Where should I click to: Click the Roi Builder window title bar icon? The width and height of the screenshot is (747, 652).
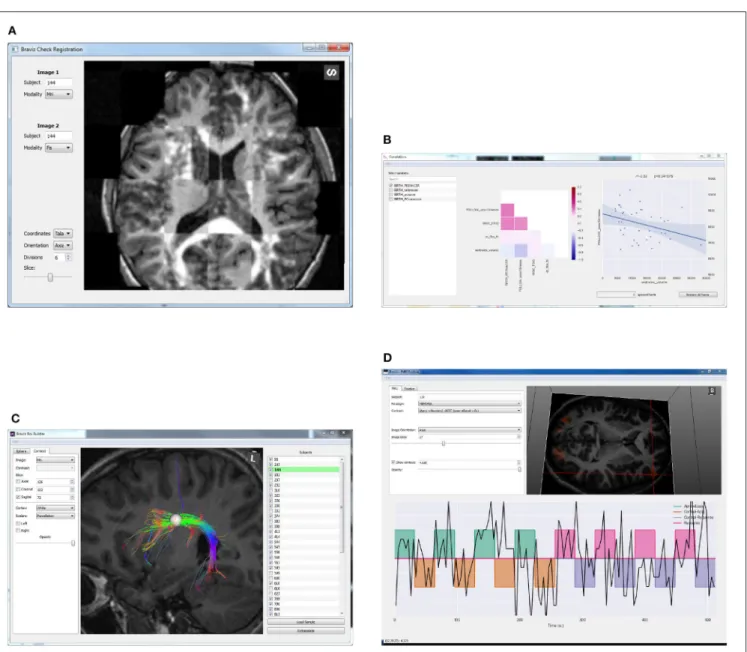[x=13, y=434]
